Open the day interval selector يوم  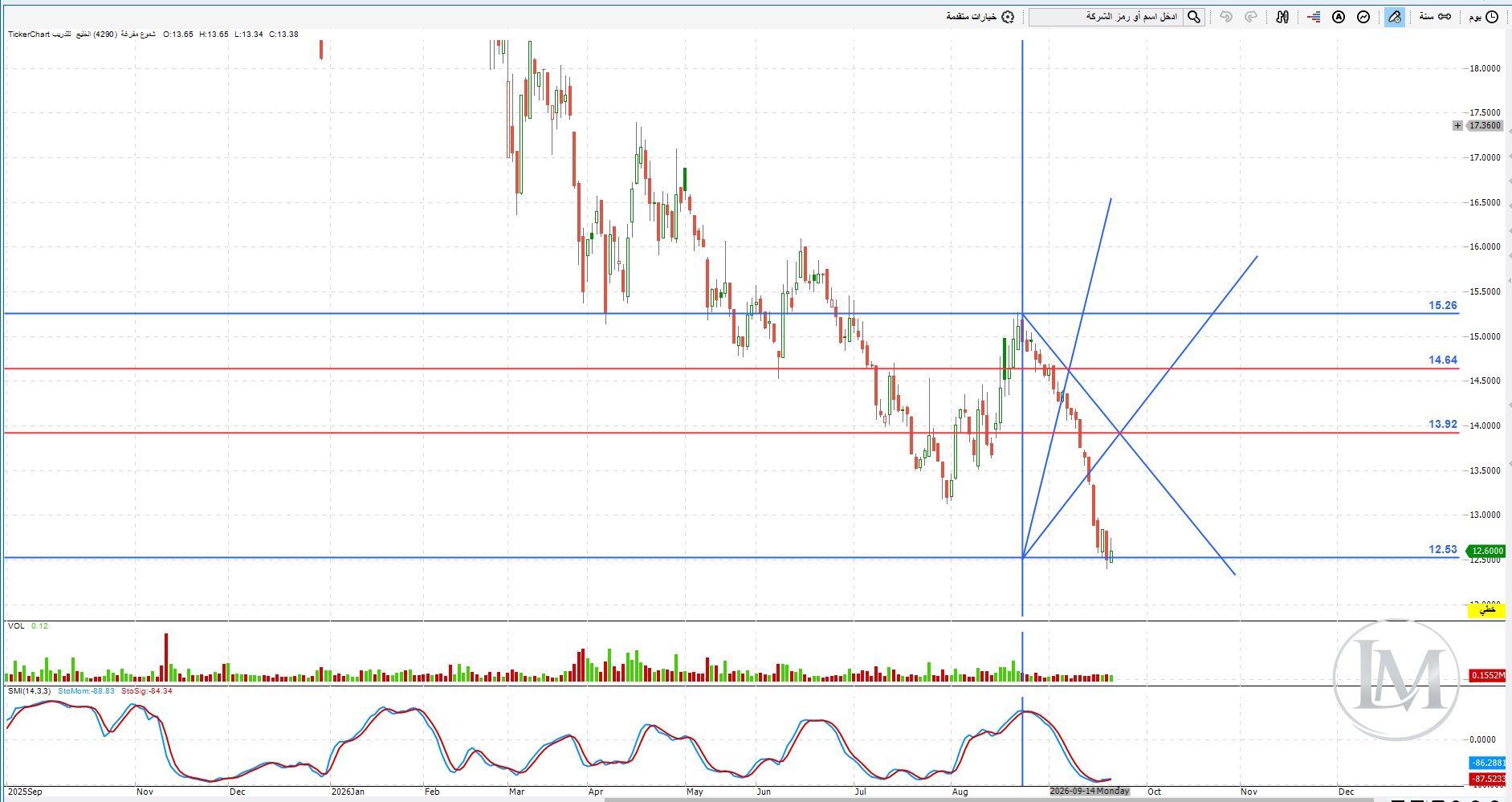click(1484, 17)
